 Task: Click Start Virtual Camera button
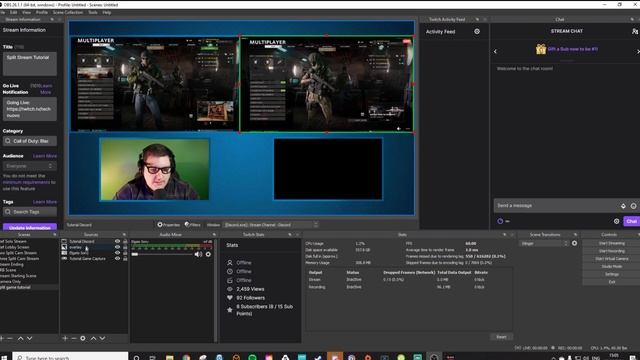click(611, 259)
